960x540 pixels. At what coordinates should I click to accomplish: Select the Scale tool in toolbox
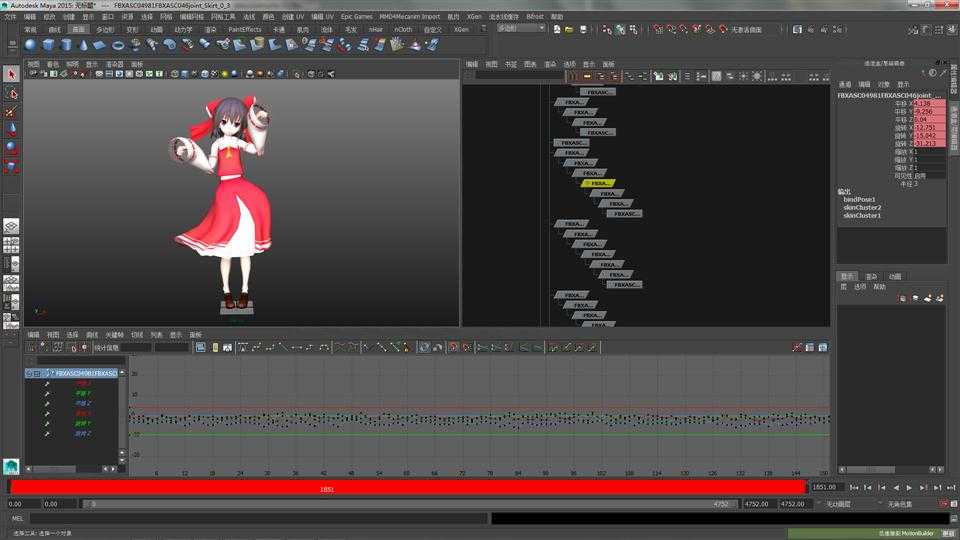coord(11,166)
